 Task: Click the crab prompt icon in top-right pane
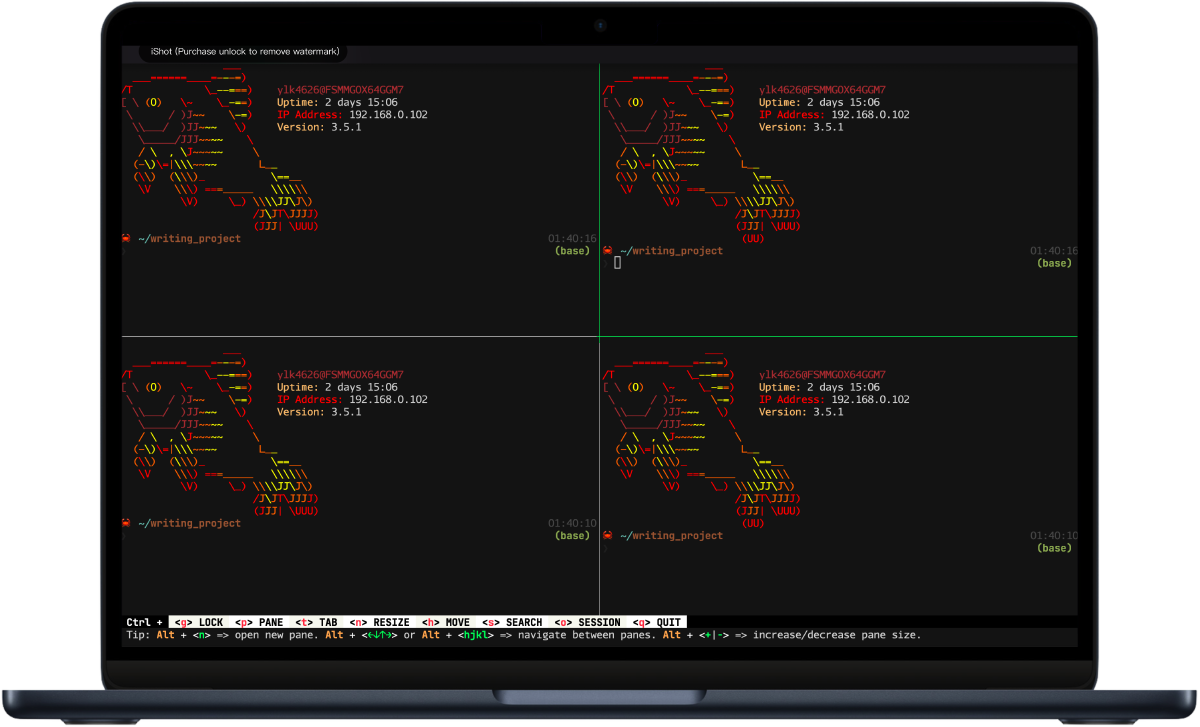pyautogui.click(x=608, y=251)
